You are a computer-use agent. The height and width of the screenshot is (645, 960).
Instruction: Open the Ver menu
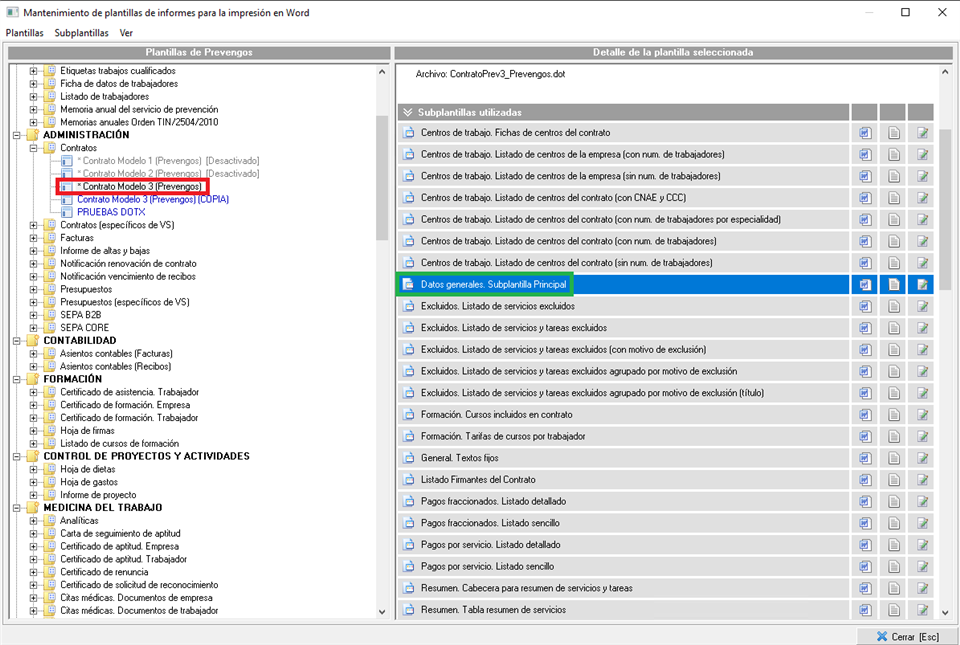click(126, 33)
